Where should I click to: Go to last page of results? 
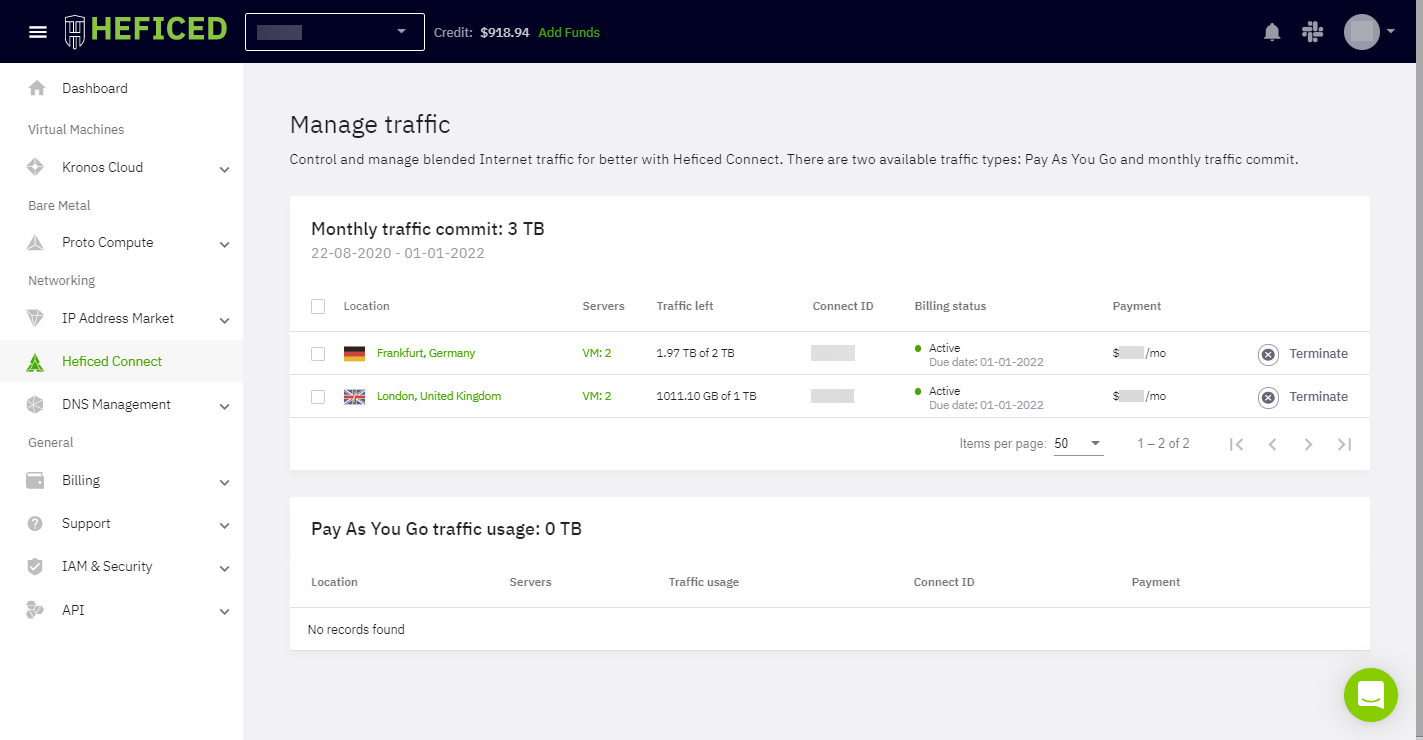1344,444
